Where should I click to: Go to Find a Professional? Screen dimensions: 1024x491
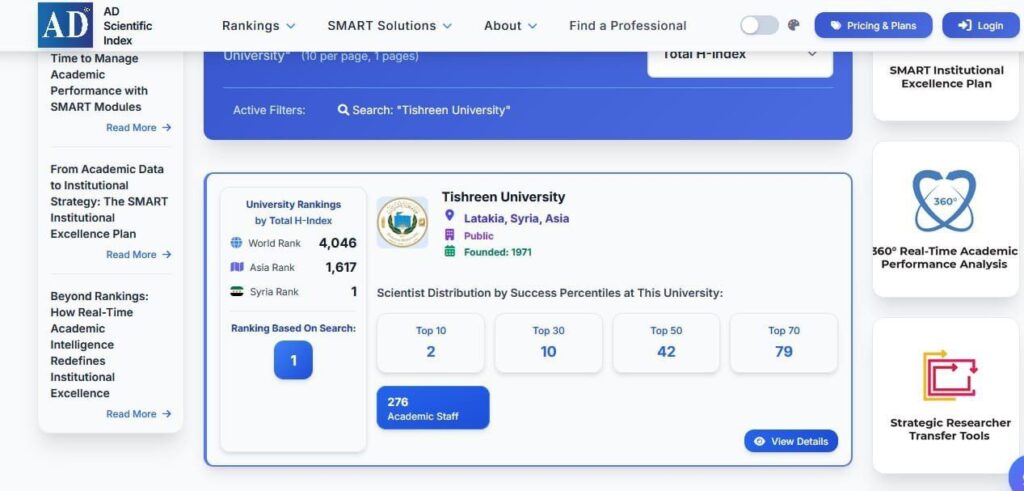point(627,26)
